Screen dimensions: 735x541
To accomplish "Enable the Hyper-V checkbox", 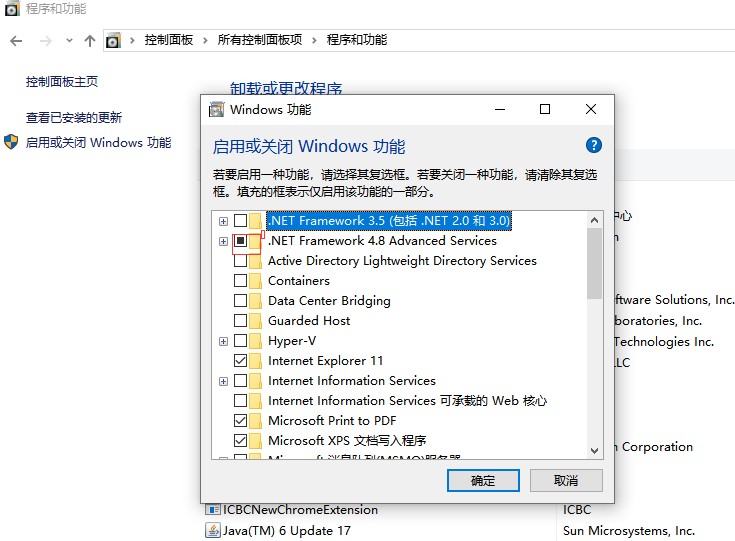I will tap(240, 340).
